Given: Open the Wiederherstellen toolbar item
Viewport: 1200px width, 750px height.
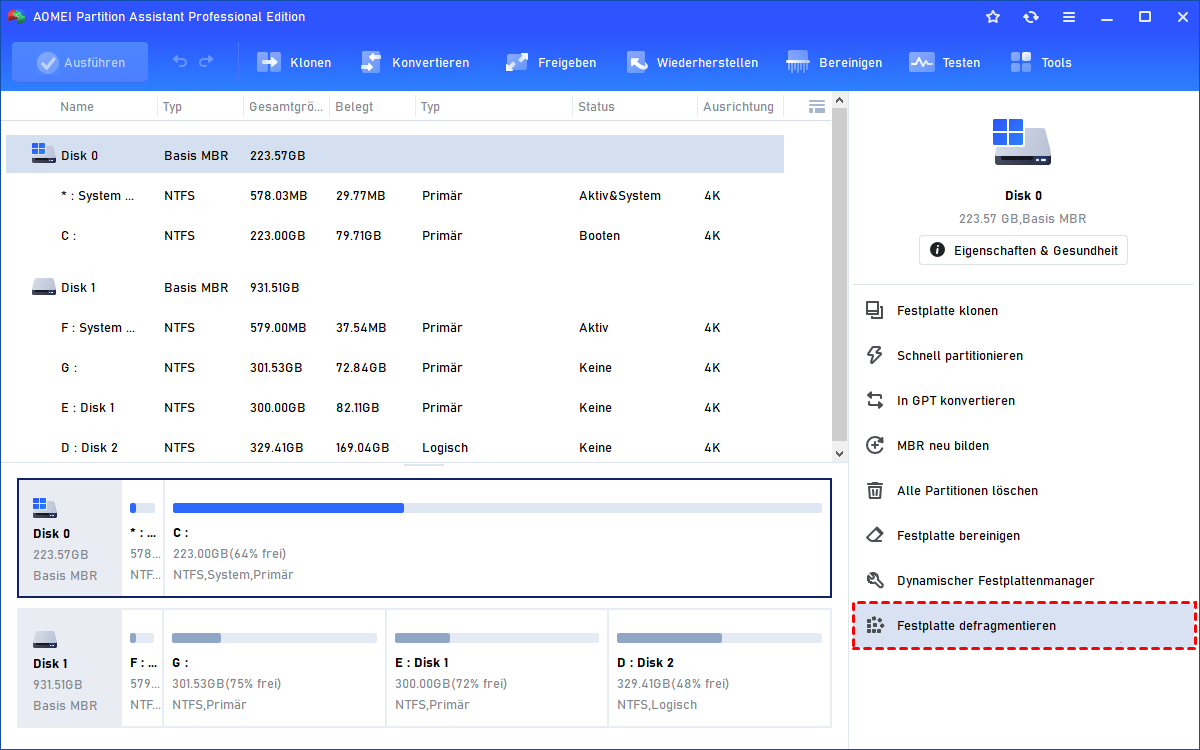Looking at the screenshot, I should coord(692,62).
